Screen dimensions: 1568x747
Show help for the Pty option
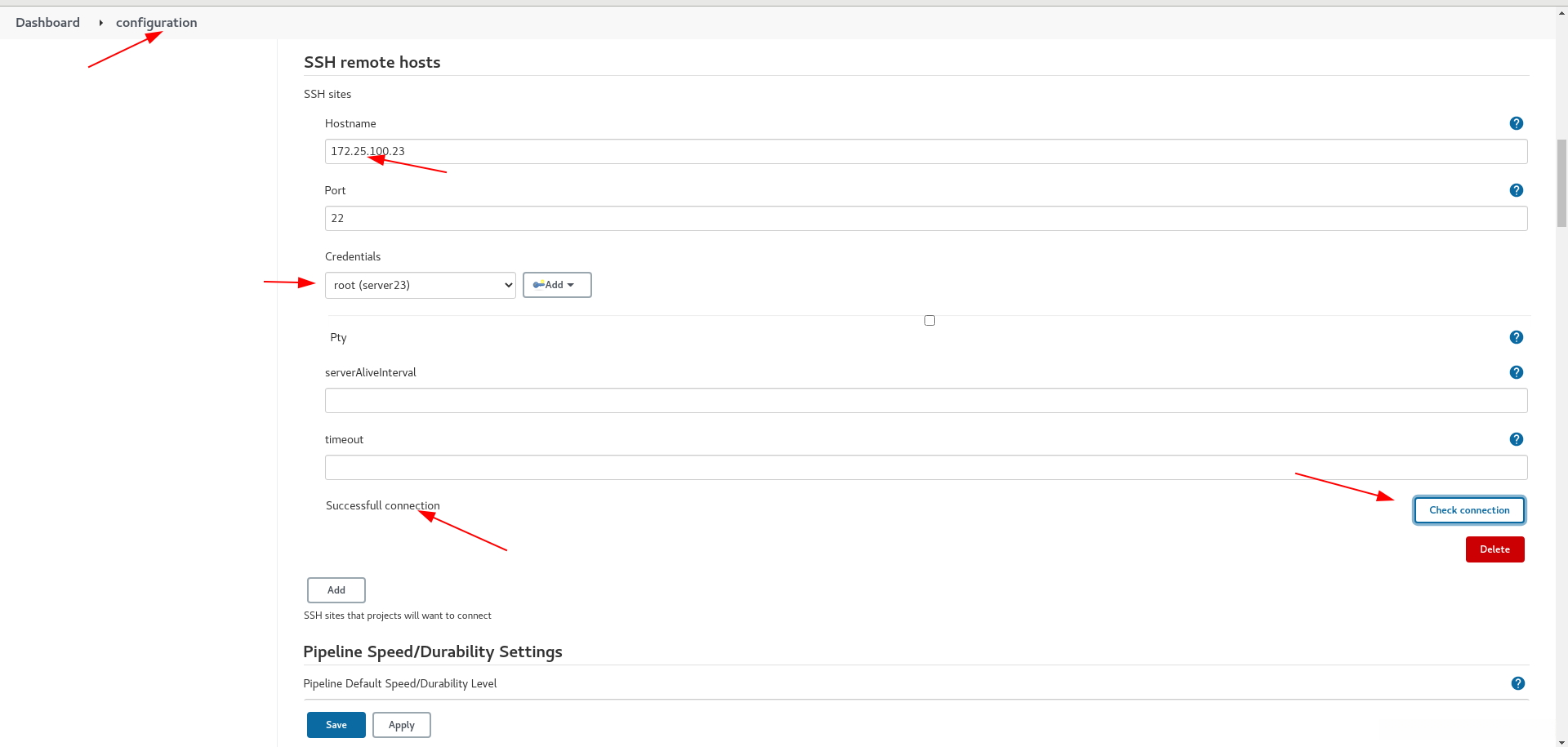1516,337
